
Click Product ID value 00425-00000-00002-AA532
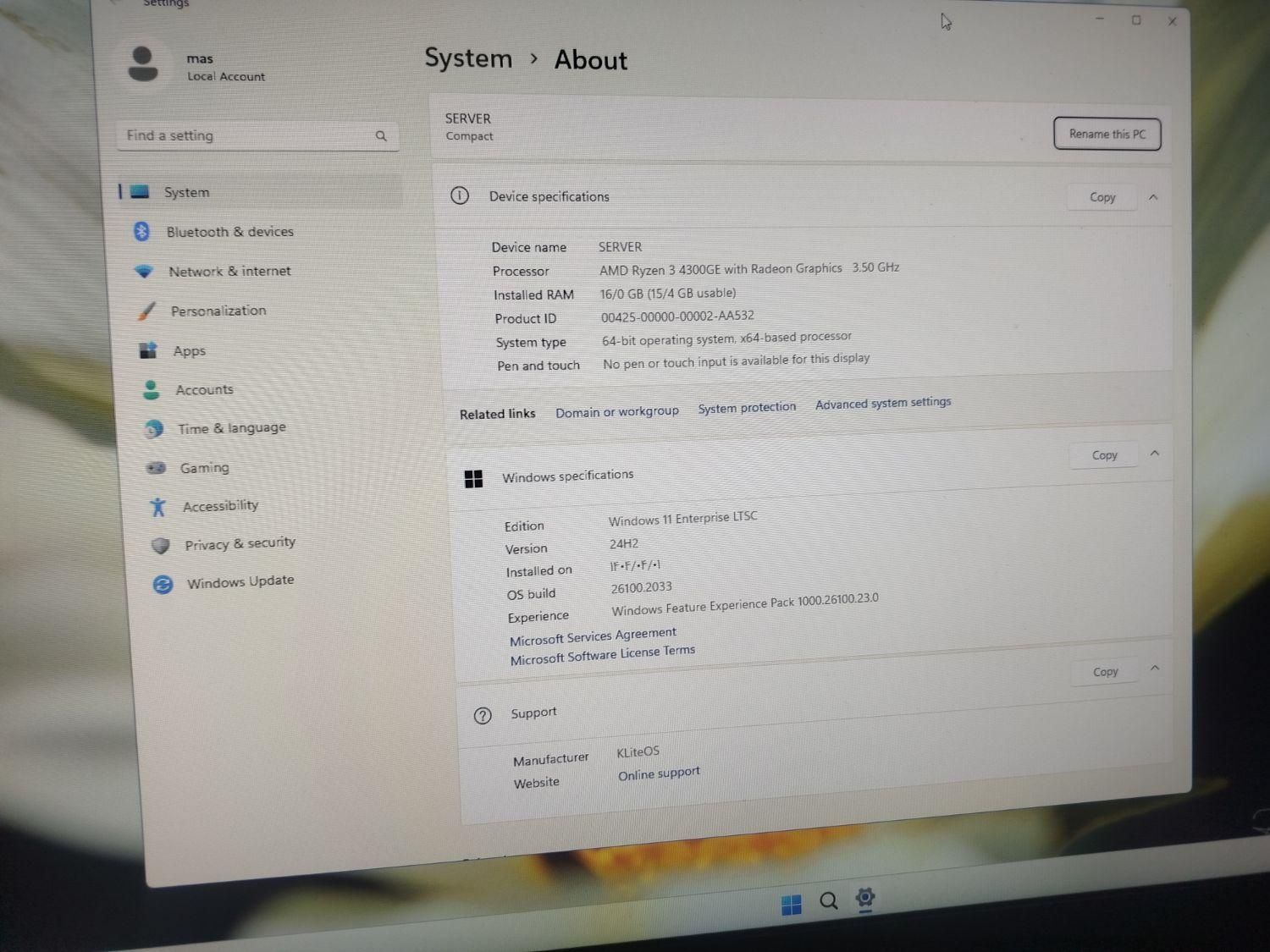[677, 316]
